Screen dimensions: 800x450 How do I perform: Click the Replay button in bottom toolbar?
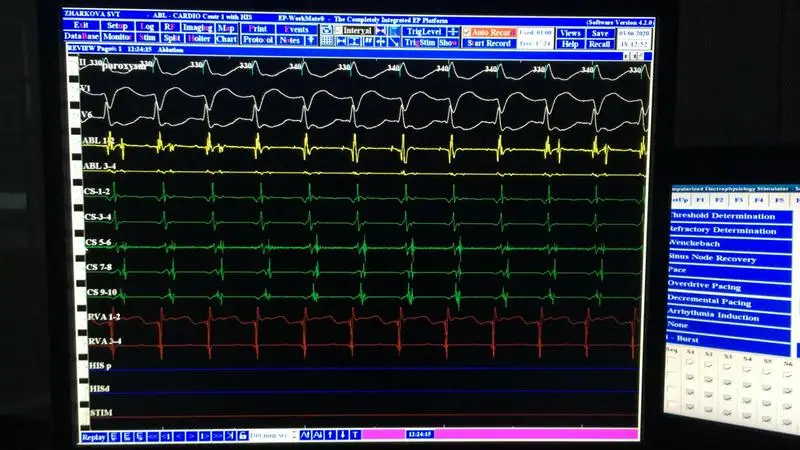coord(93,435)
